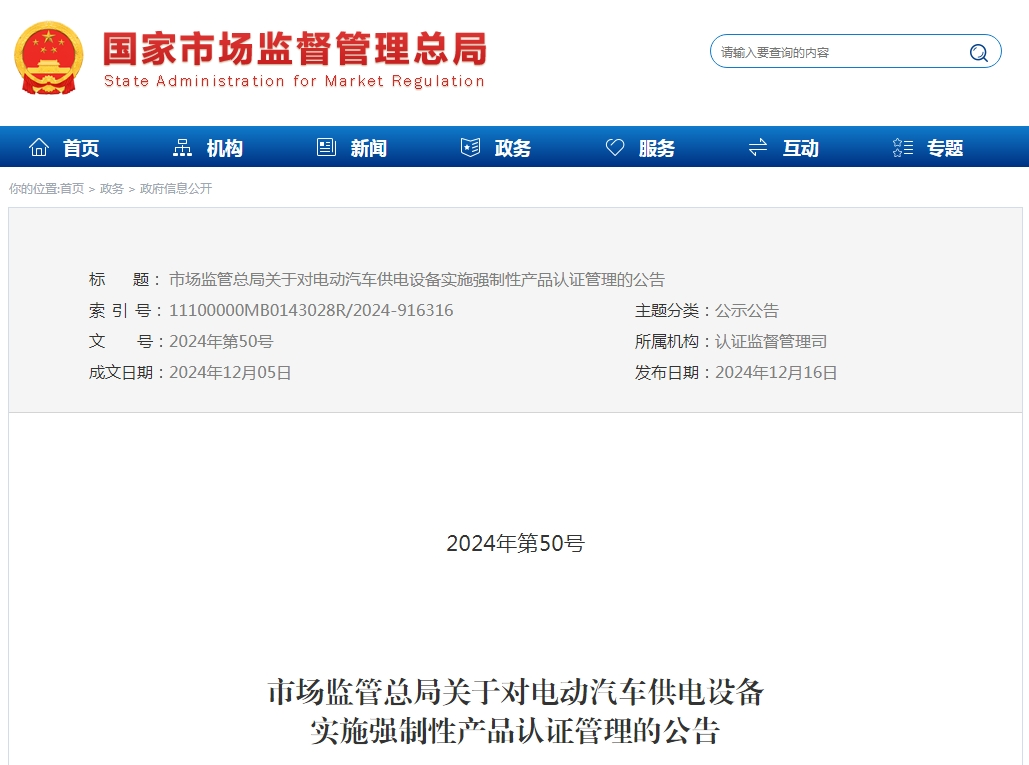Click the book icon next to 政务
The image size is (1029, 765).
[468, 147]
